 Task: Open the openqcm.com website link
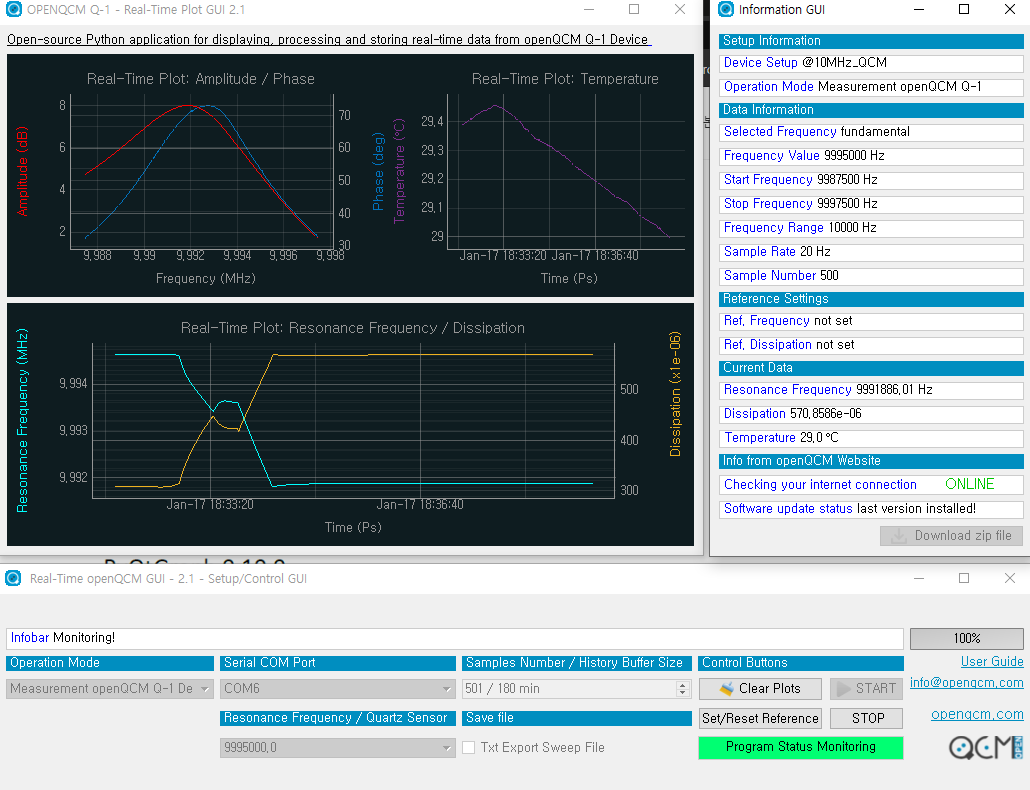[x=977, y=714]
